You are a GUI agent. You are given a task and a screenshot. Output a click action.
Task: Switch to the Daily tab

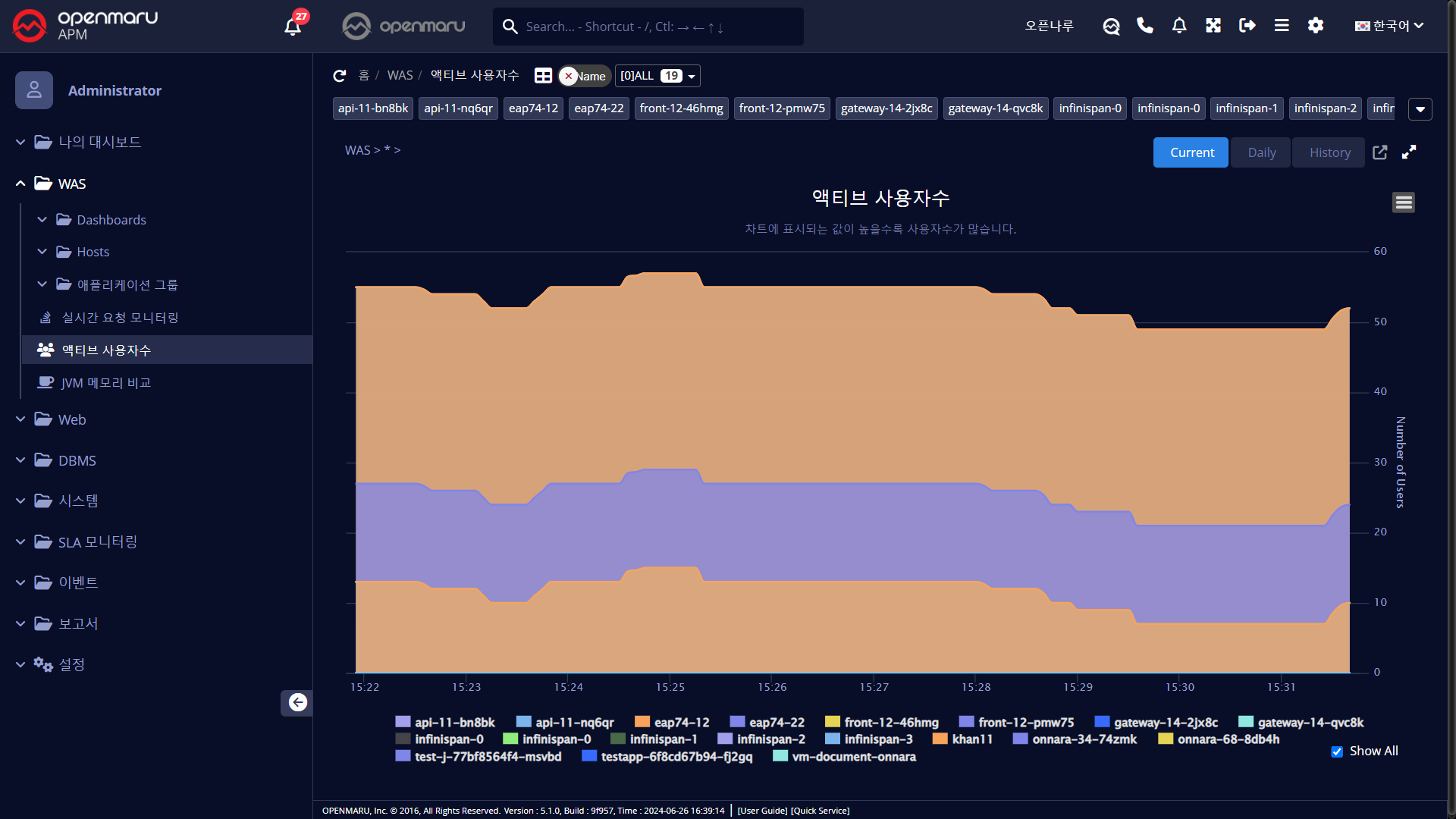pos(1261,152)
